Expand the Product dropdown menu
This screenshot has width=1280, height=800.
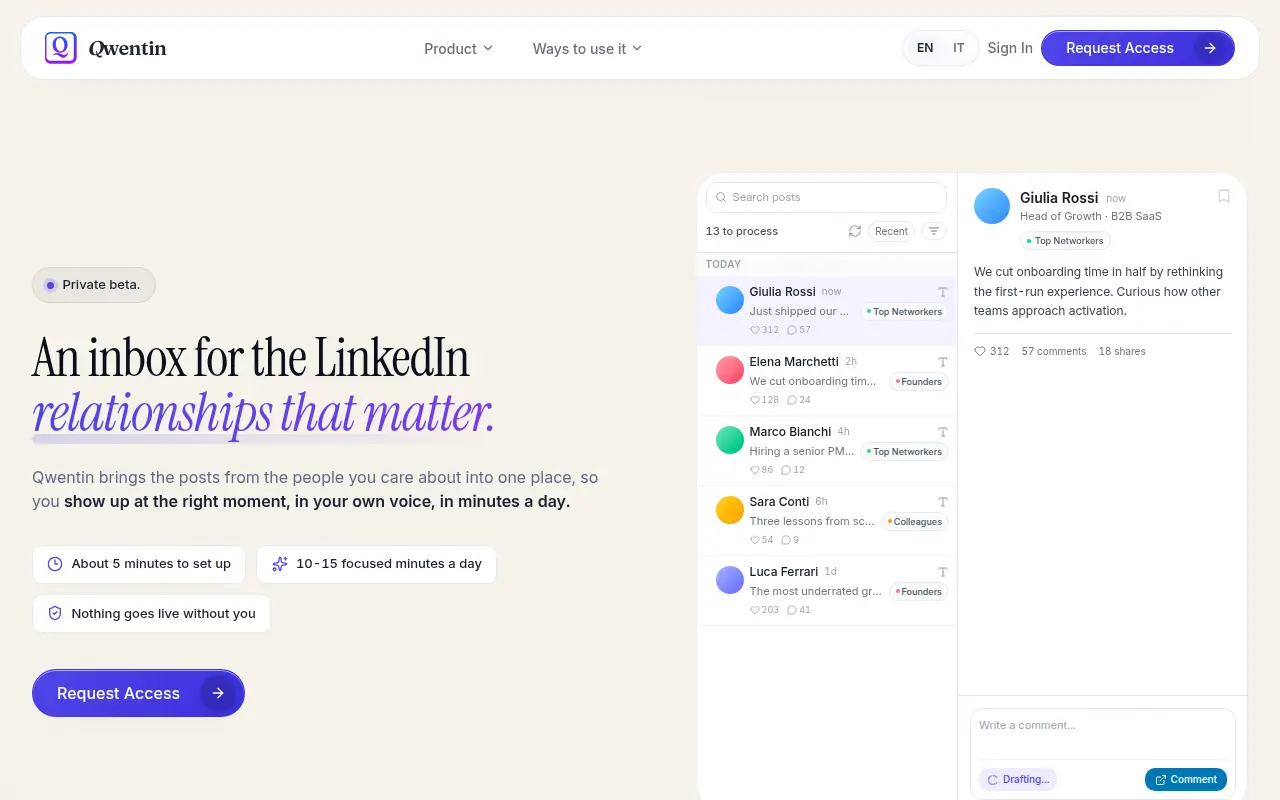pyautogui.click(x=458, y=48)
